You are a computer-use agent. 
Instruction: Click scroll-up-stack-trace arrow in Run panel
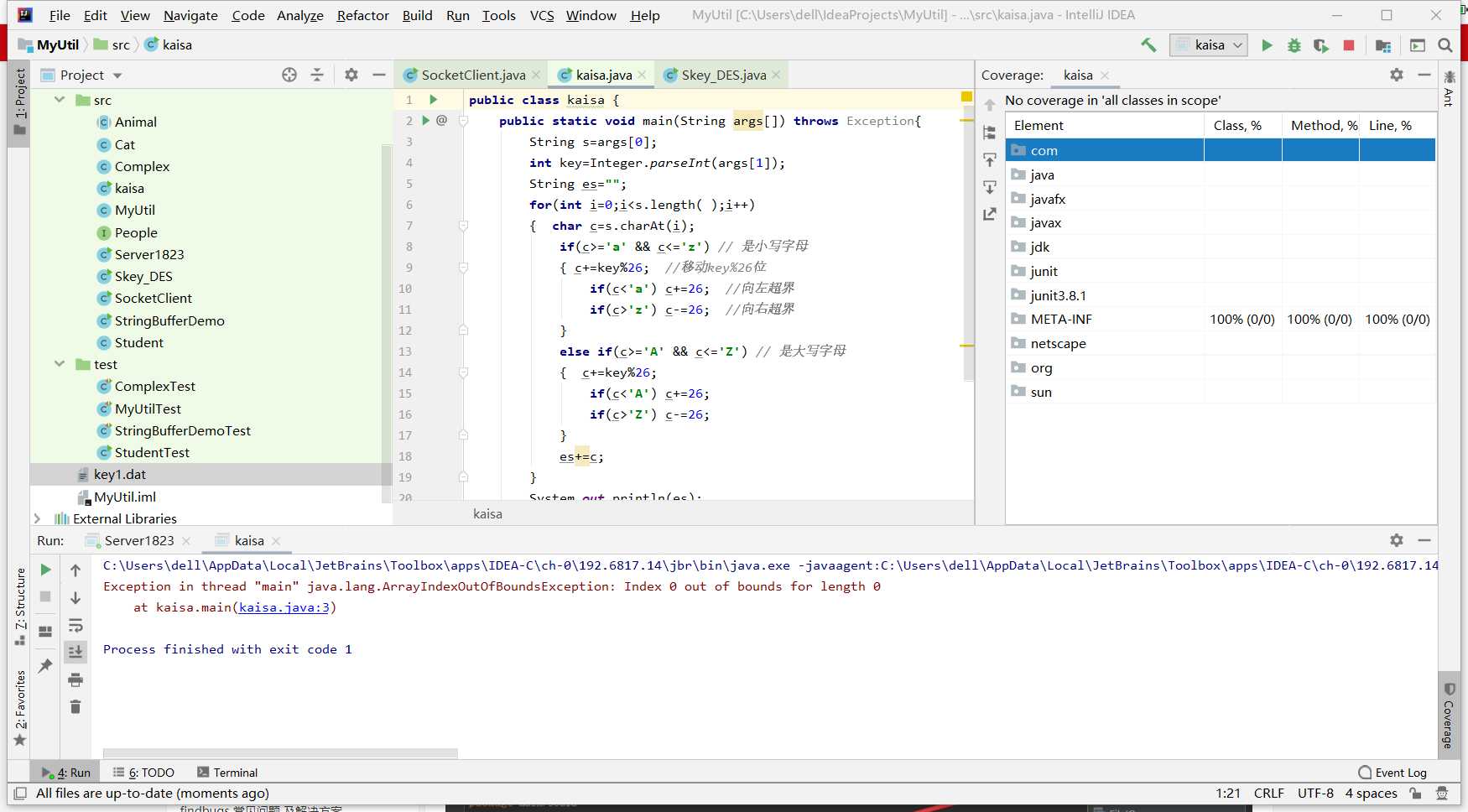pyautogui.click(x=75, y=570)
